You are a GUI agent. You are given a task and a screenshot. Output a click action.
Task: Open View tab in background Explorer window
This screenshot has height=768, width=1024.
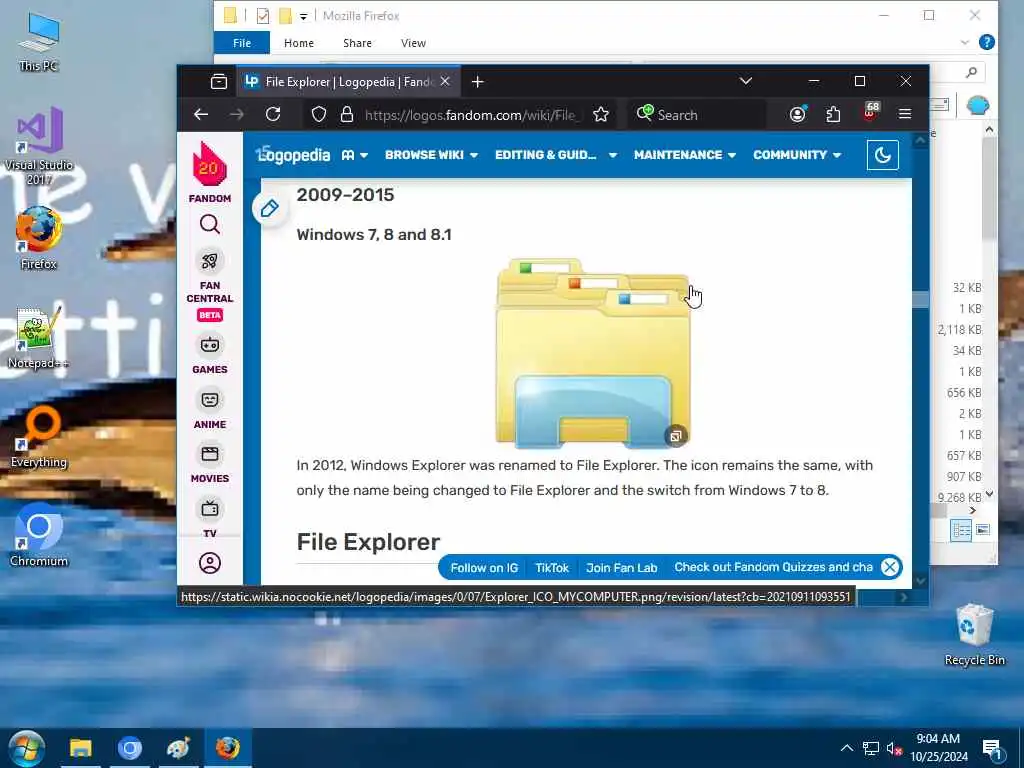point(413,43)
